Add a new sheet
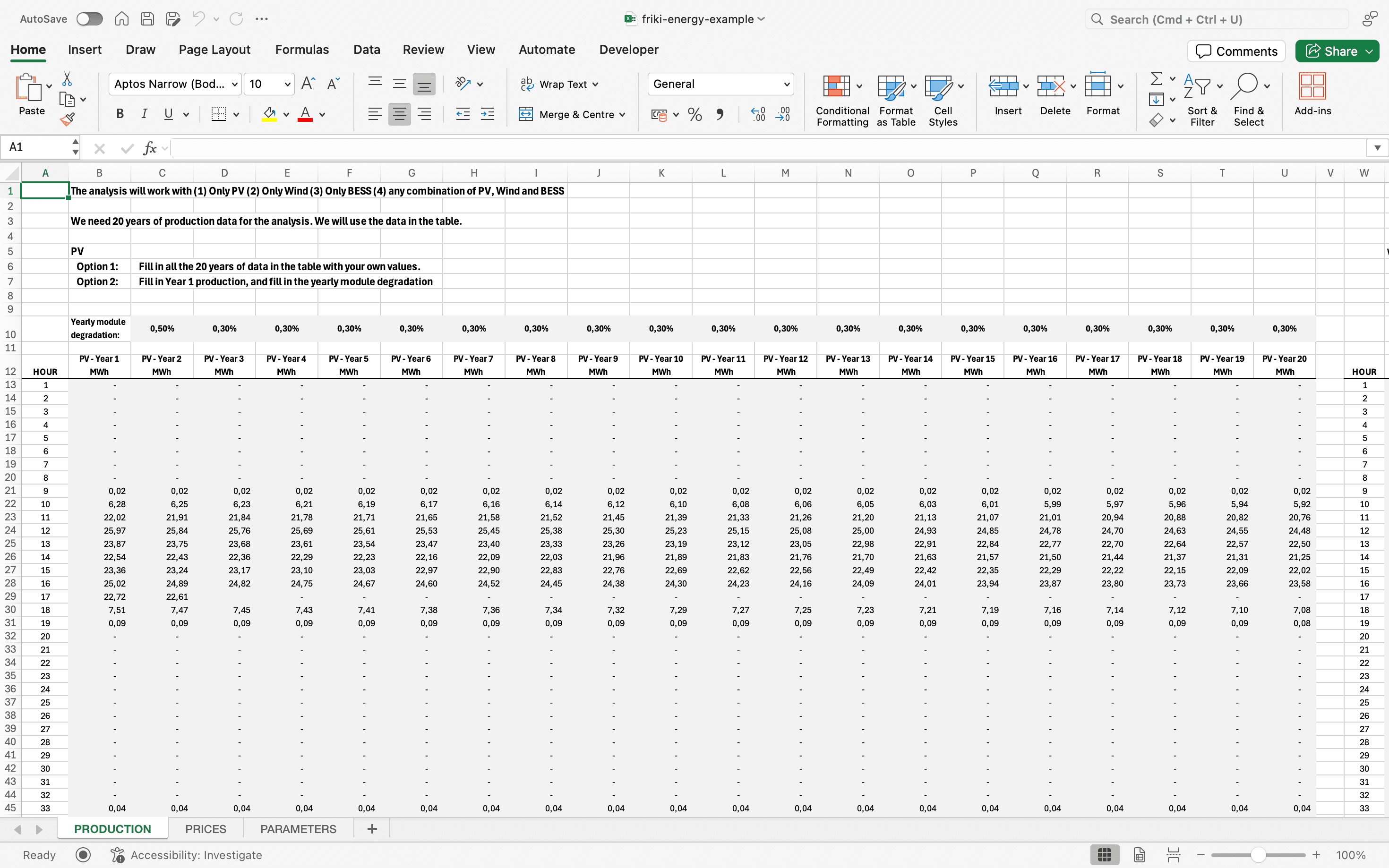This screenshot has width=1389, height=868. click(x=372, y=828)
